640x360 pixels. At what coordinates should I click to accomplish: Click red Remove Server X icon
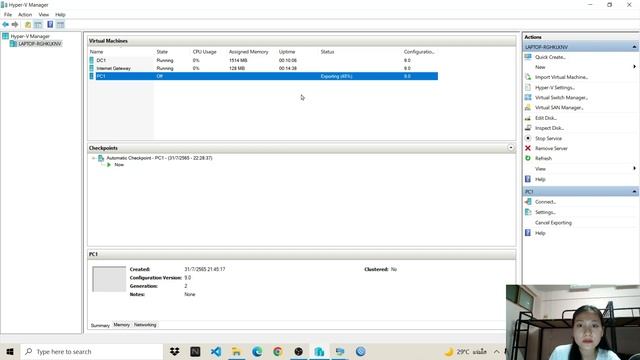click(528, 148)
